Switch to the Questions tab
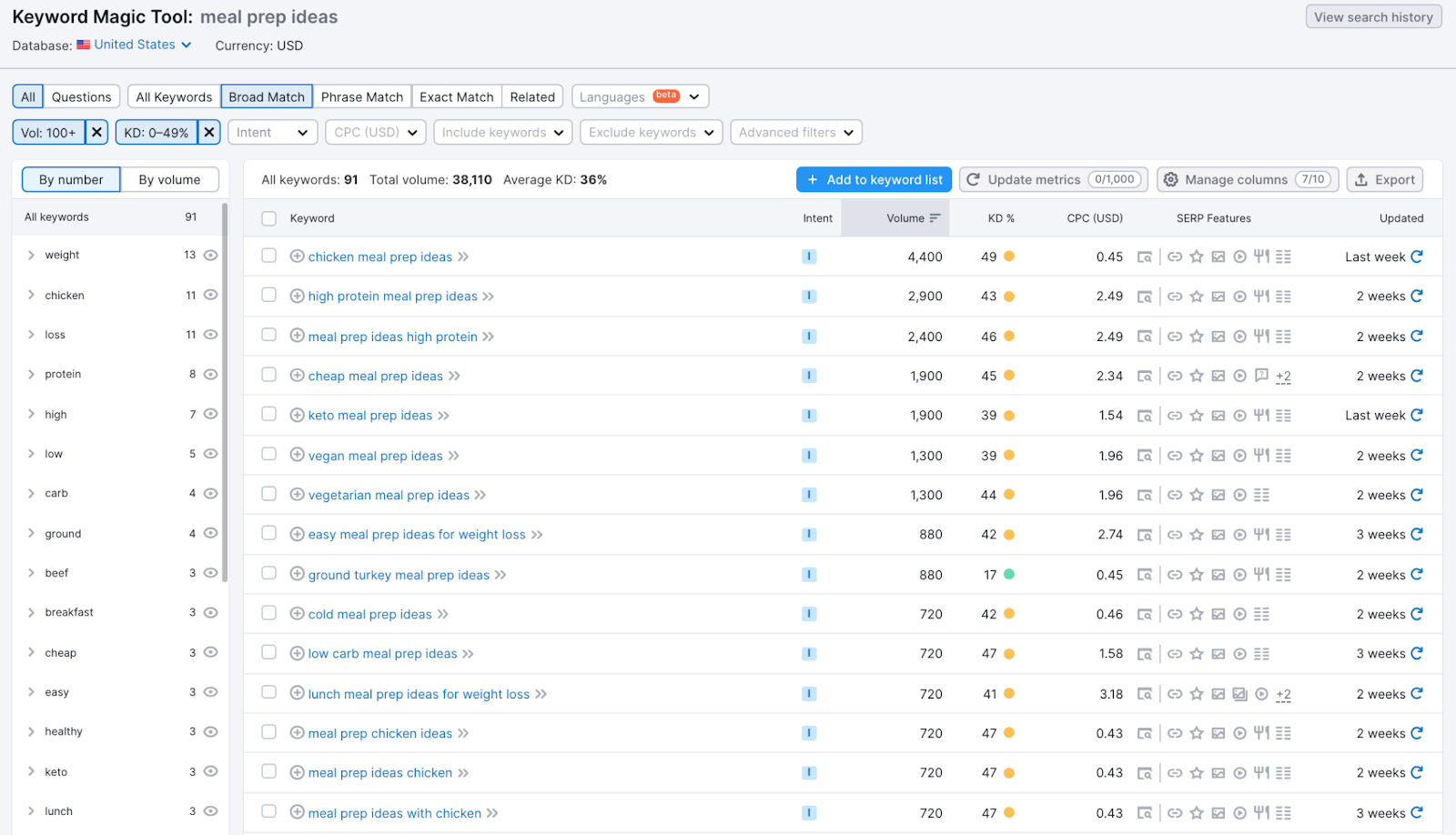The width and height of the screenshot is (1456, 835). 81,96
